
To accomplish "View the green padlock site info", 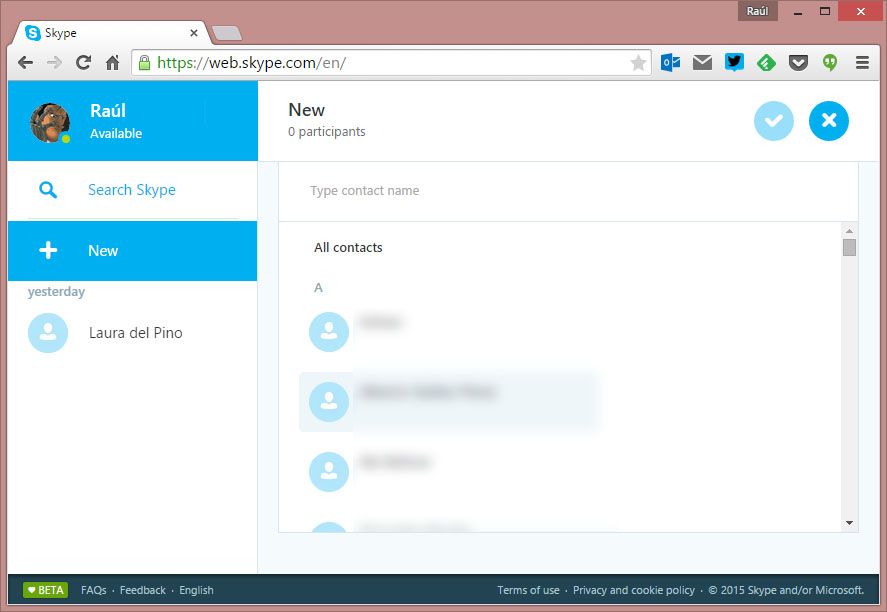I will point(144,62).
